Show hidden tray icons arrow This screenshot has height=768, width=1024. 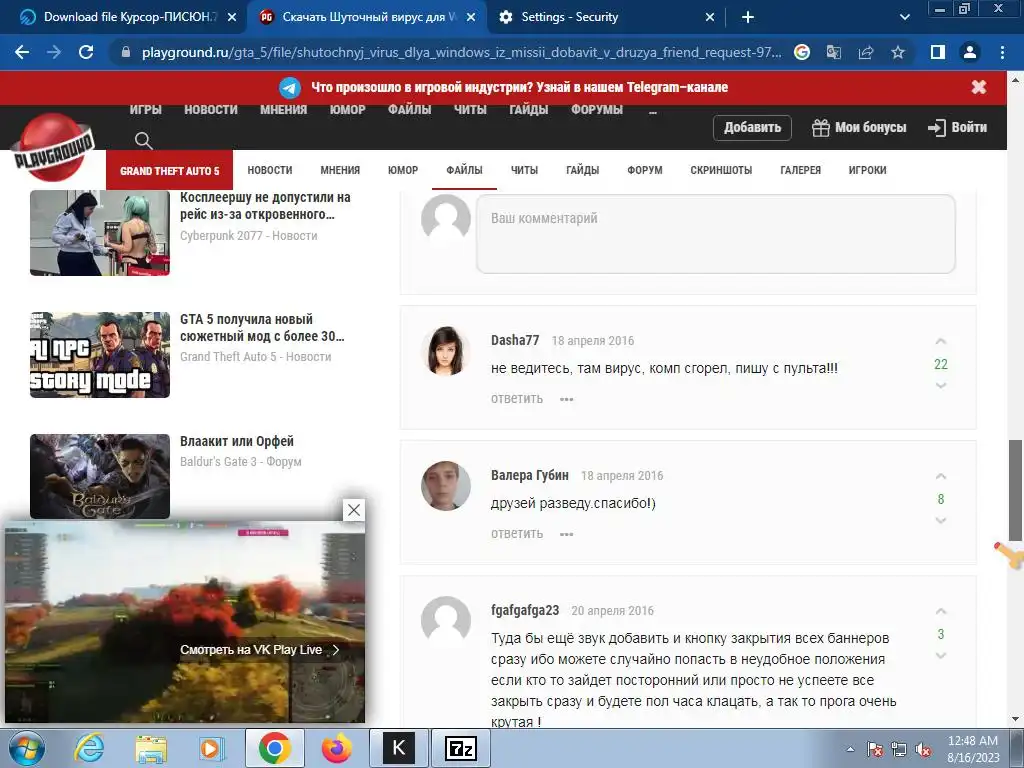tap(850, 749)
